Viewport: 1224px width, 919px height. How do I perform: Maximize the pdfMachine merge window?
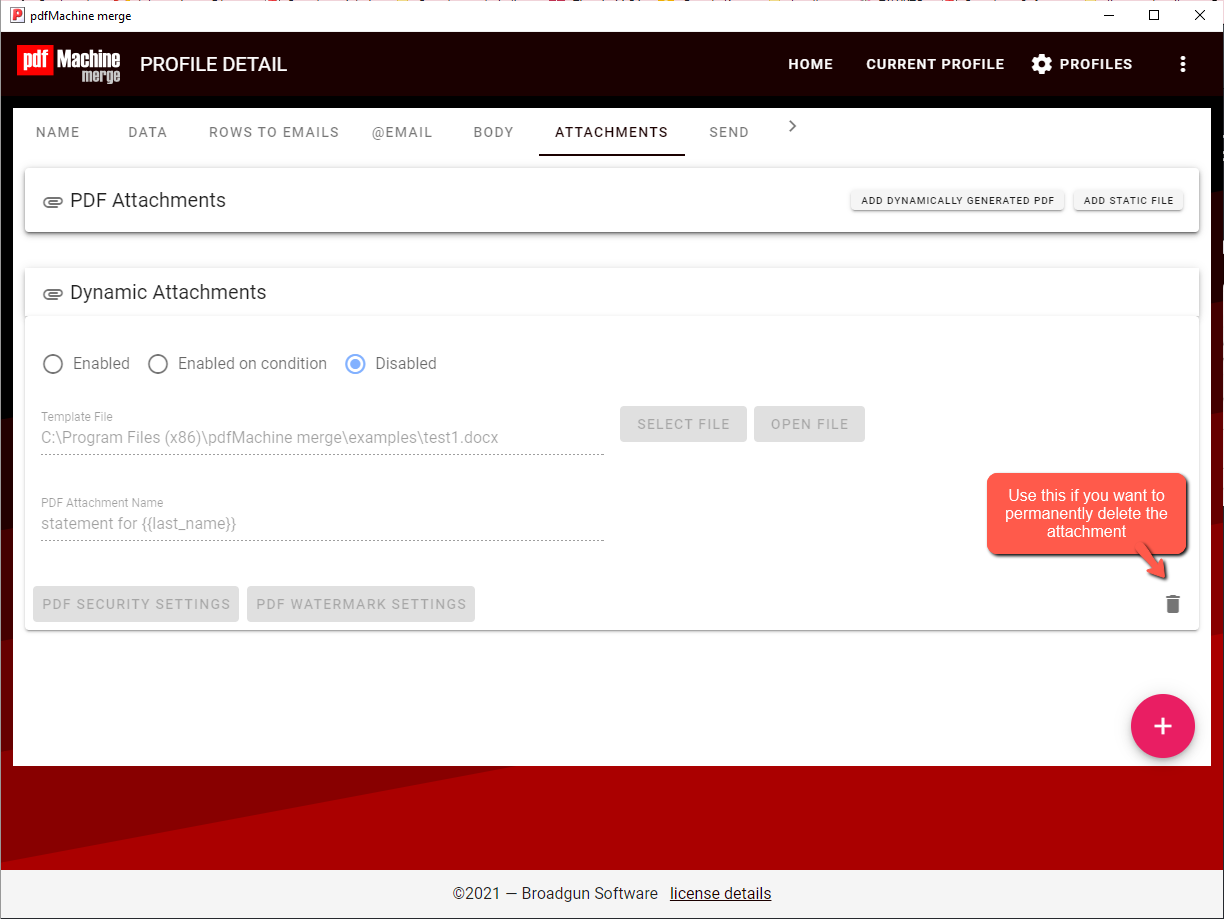click(1154, 15)
